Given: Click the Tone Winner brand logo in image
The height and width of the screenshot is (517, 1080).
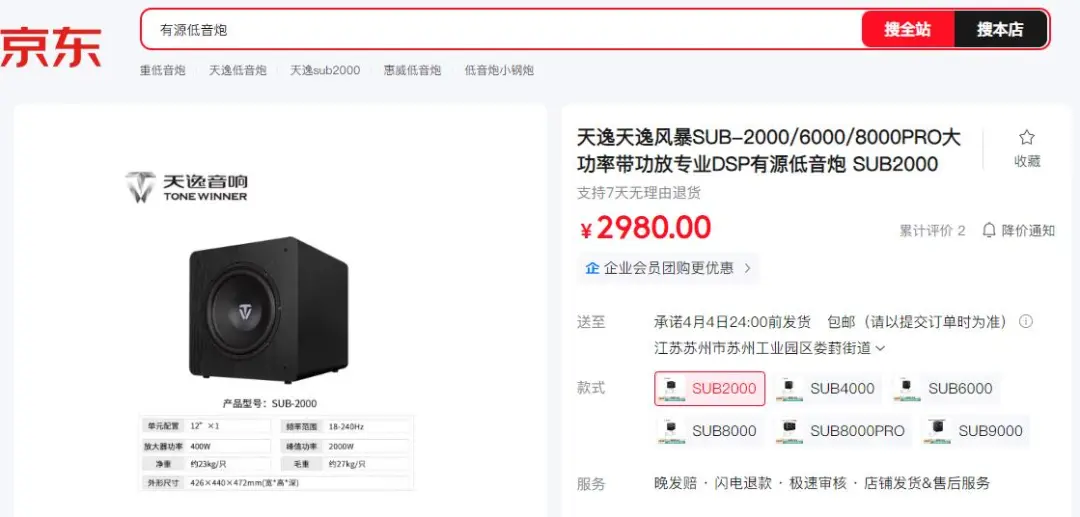Looking at the screenshot, I should pyautogui.click(x=186, y=187).
